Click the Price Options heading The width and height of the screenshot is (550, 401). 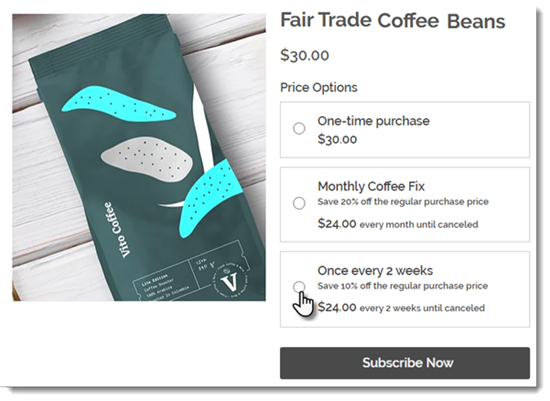tap(318, 87)
